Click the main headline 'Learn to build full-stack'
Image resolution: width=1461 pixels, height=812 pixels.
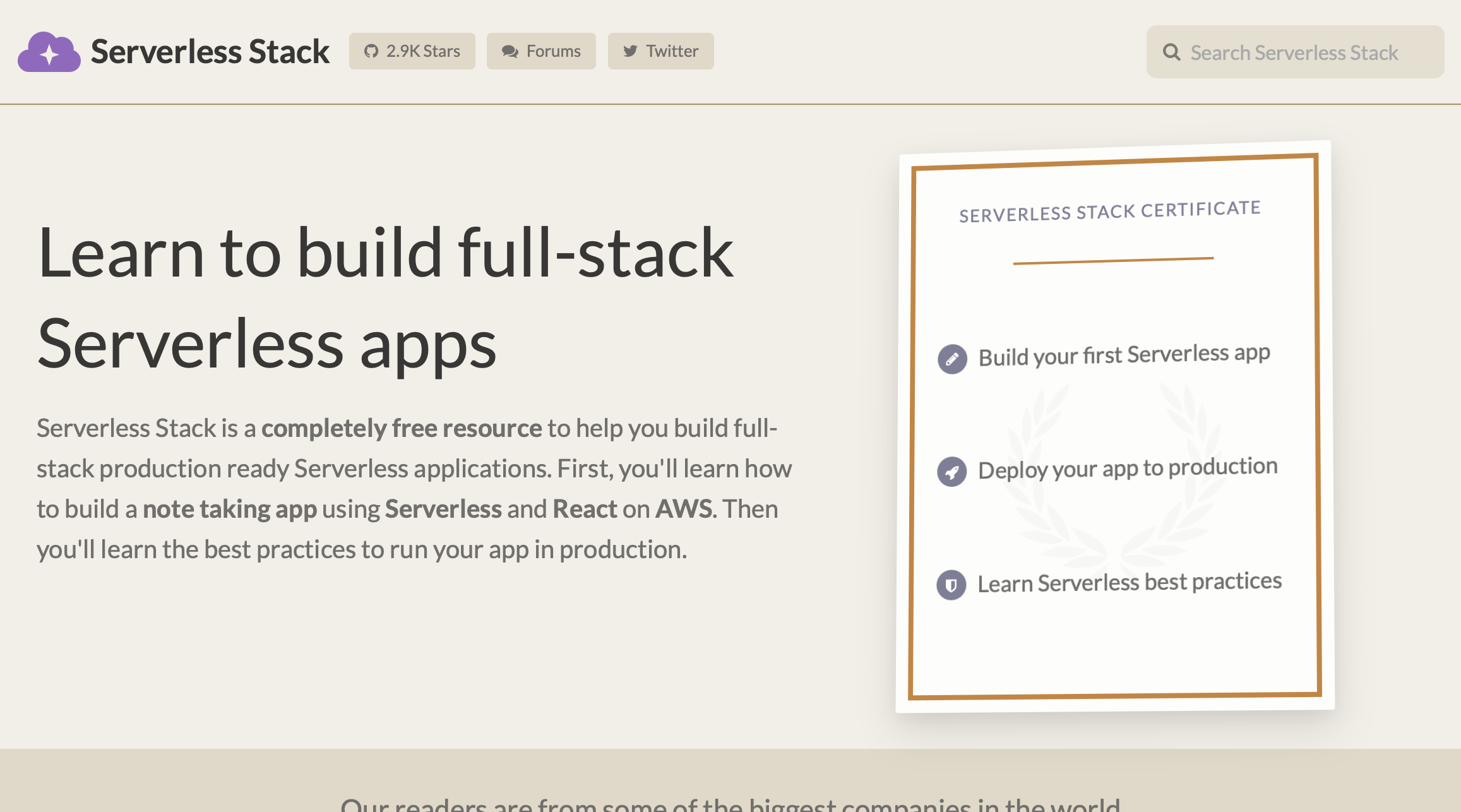point(385,253)
